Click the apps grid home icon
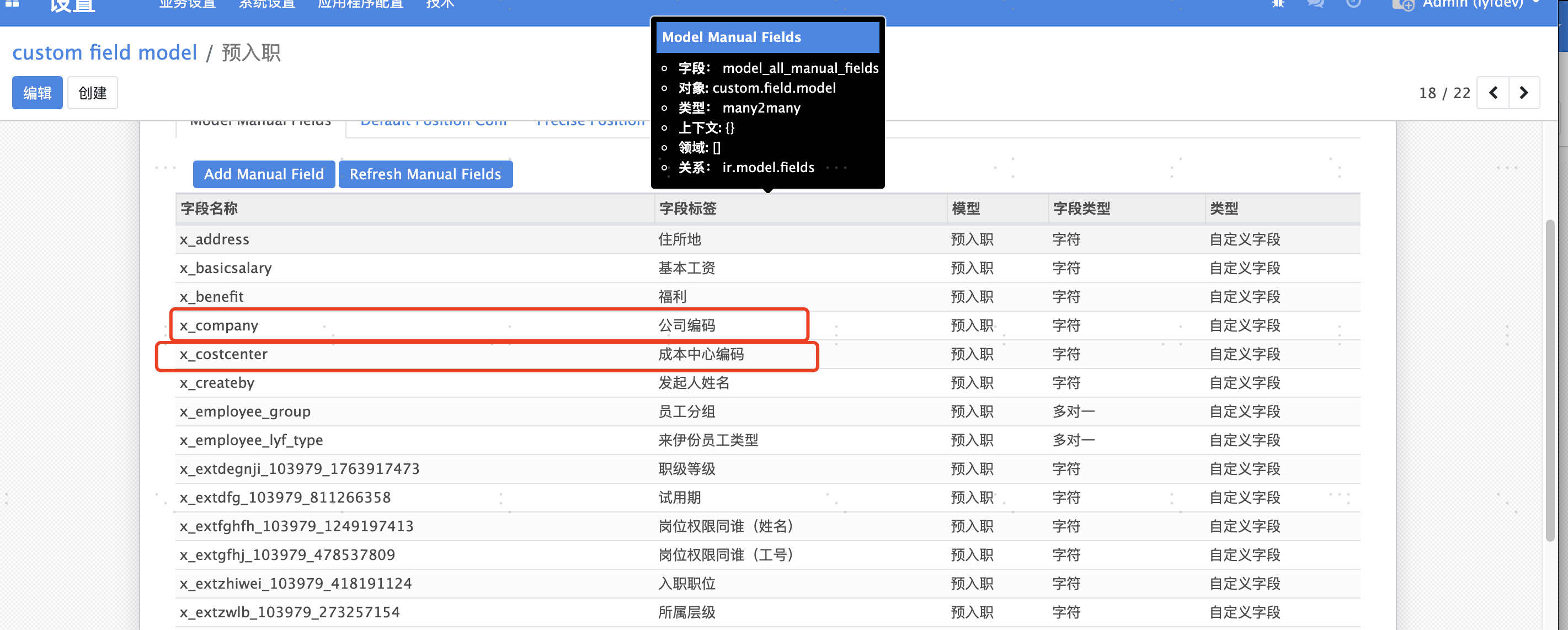1568x630 pixels. click(x=12, y=4)
